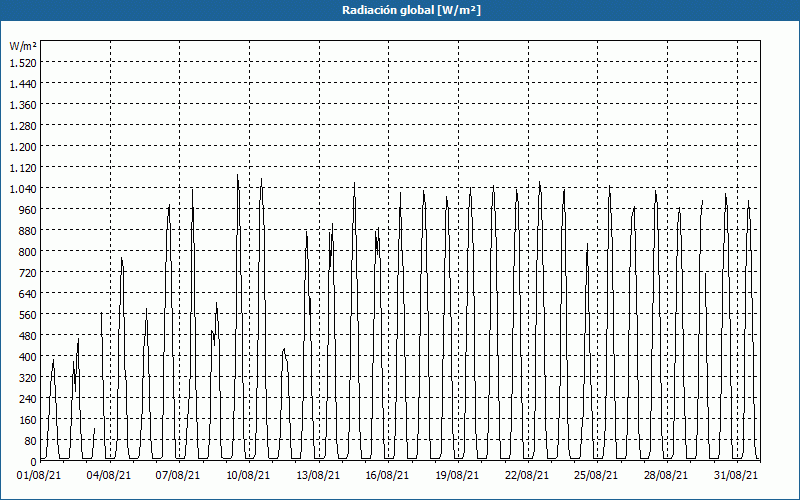This screenshot has width=800, height=500.
Task: Click the '16/08/21' date label
Action: [x=387, y=476]
